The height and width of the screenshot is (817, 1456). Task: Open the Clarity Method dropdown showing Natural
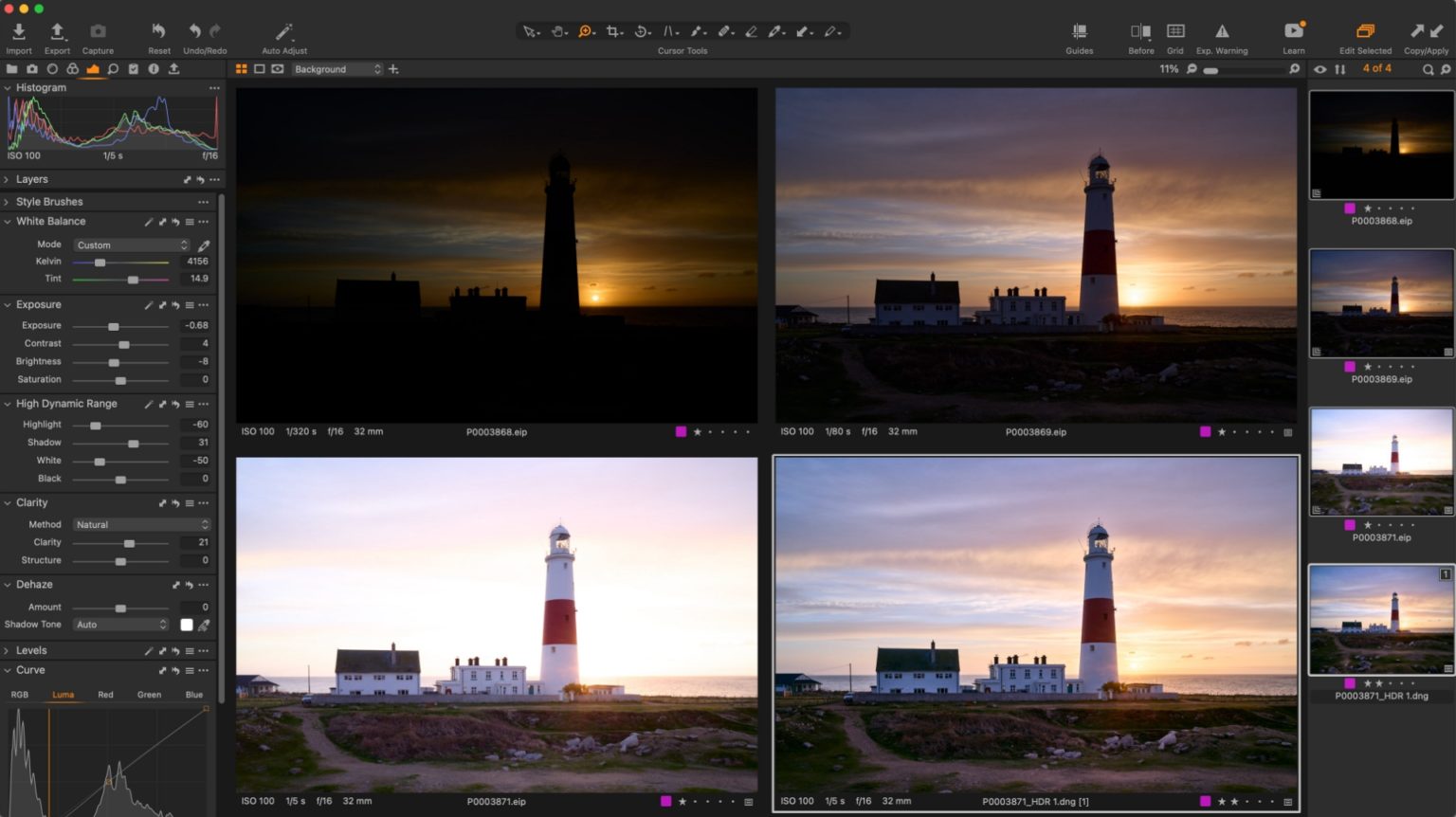pos(140,524)
